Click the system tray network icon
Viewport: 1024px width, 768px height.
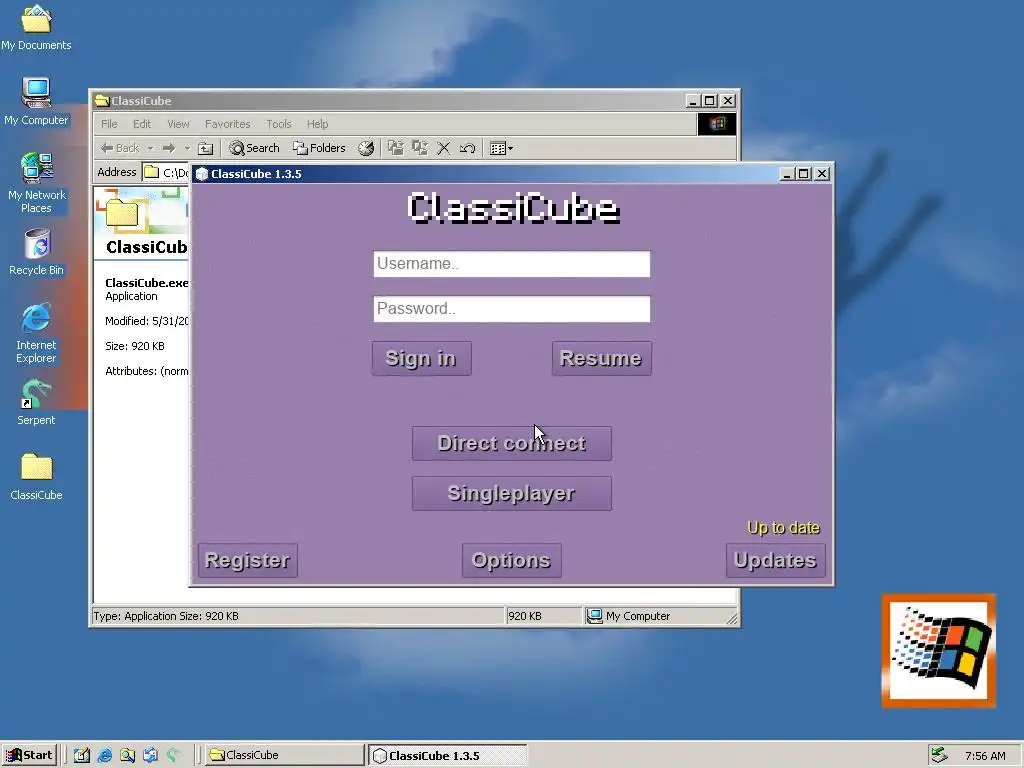(939, 755)
